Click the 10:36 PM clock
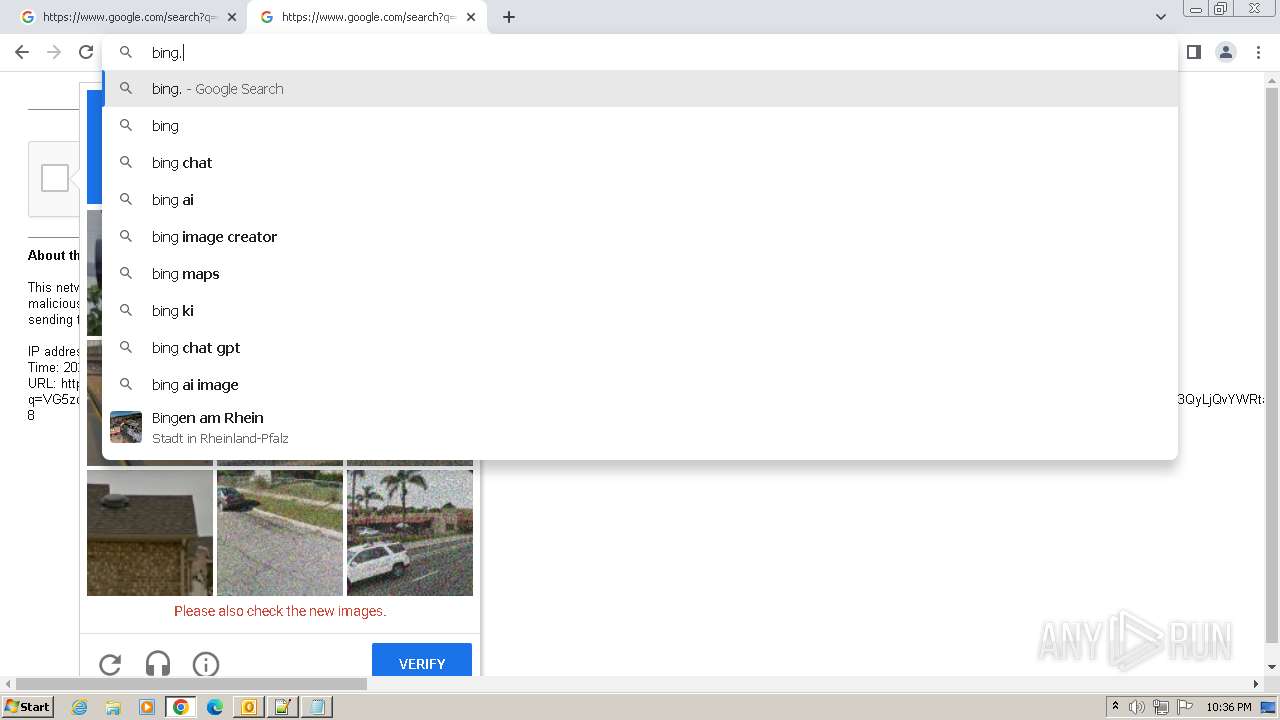Image resolution: width=1280 pixels, height=720 pixels. 1229,707
